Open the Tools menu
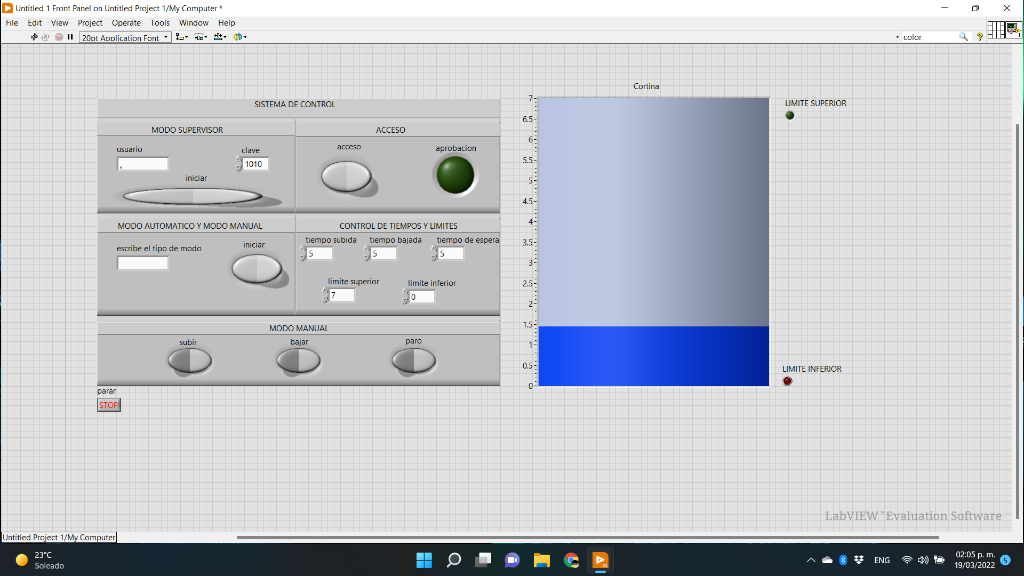This screenshot has height=576, width=1024. pyautogui.click(x=160, y=22)
